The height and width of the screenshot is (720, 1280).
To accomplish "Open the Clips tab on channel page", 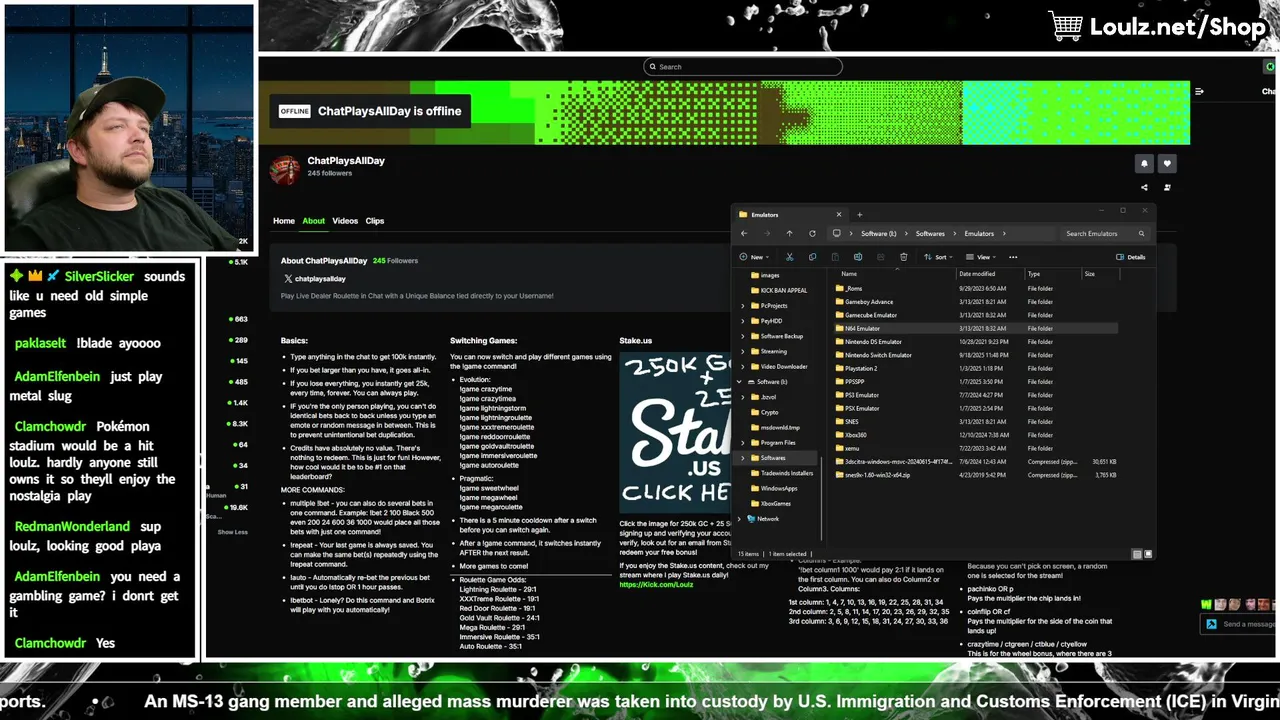I will [x=375, y=221].
